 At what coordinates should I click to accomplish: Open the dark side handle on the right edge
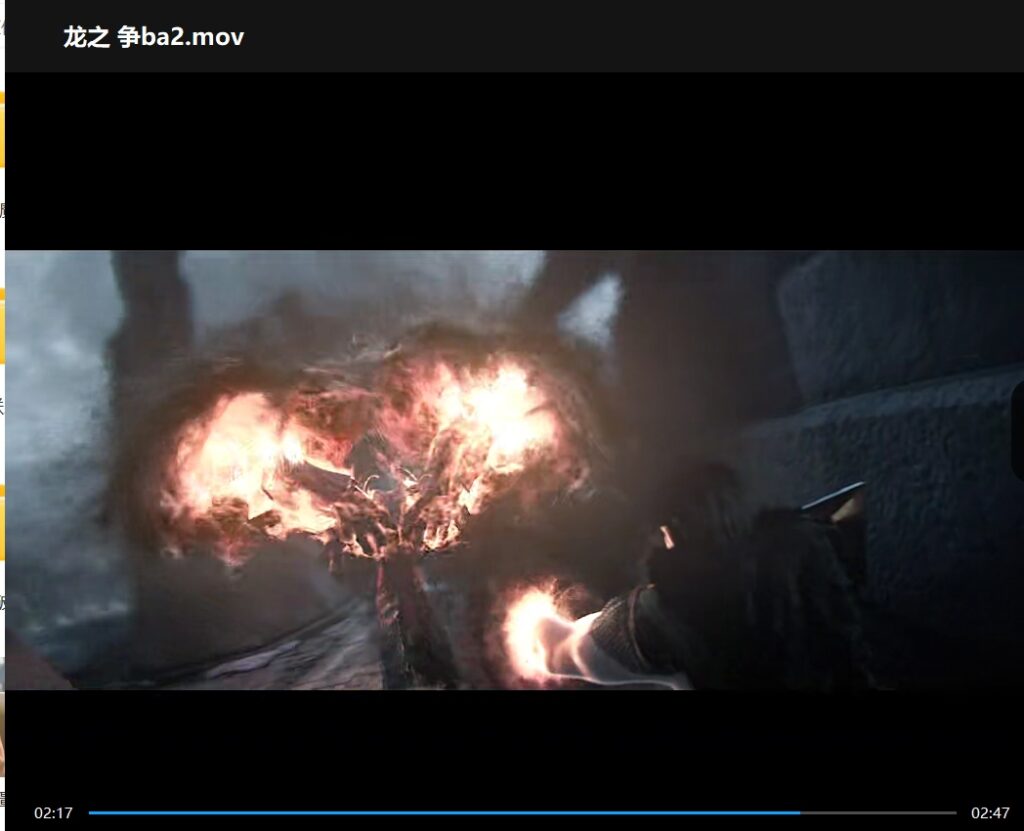[x=1018, y=430]
